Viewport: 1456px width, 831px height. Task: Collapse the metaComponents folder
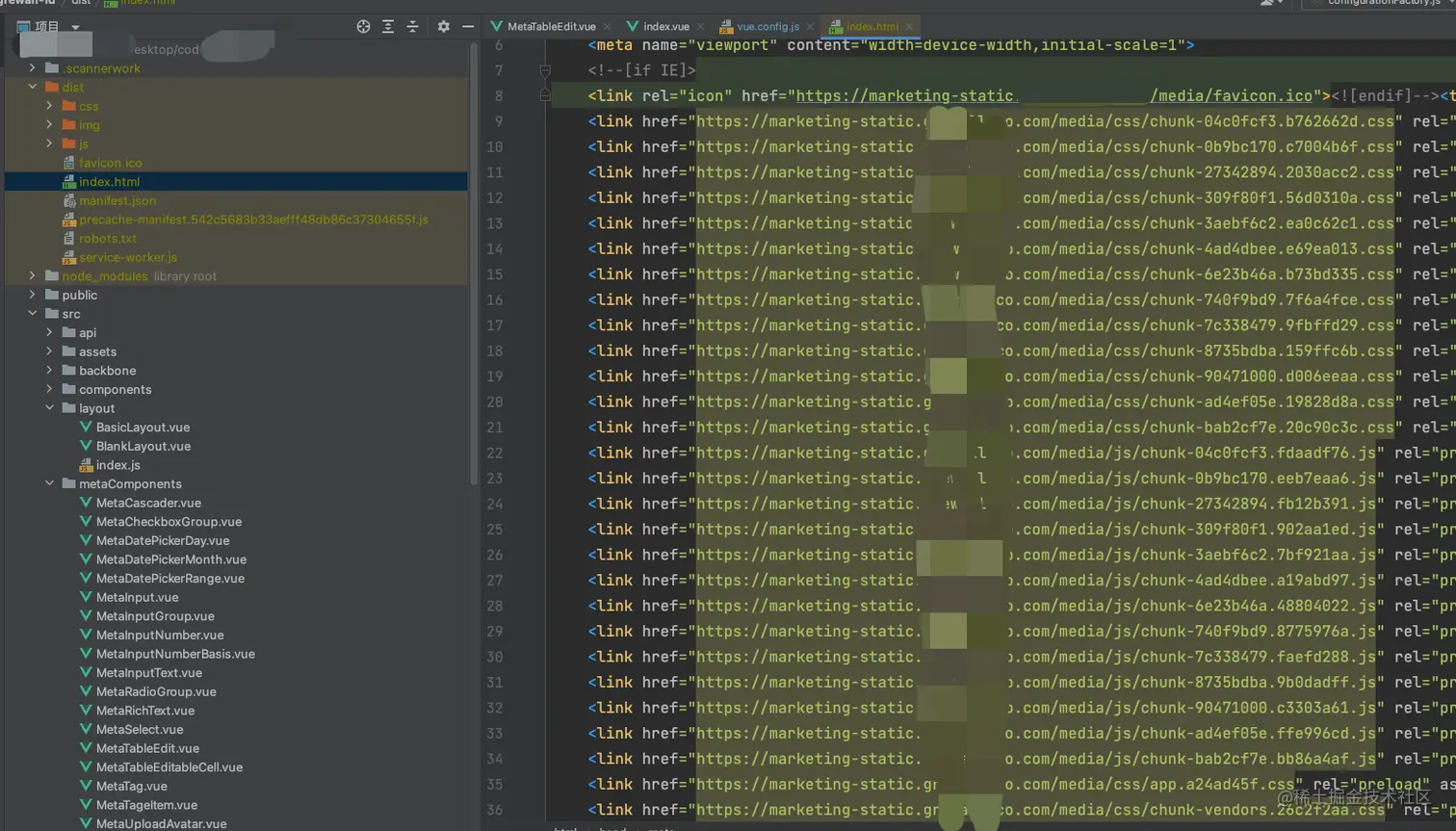(49, 483)
